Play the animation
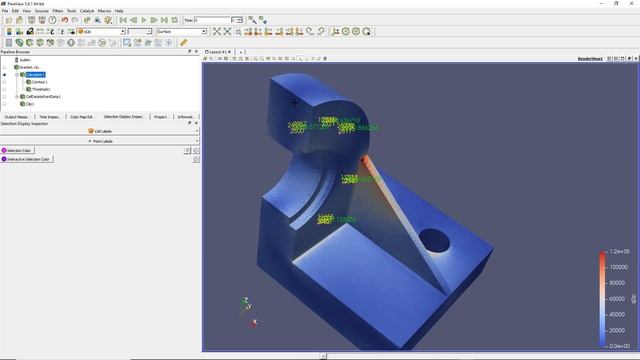 [144, 20]
